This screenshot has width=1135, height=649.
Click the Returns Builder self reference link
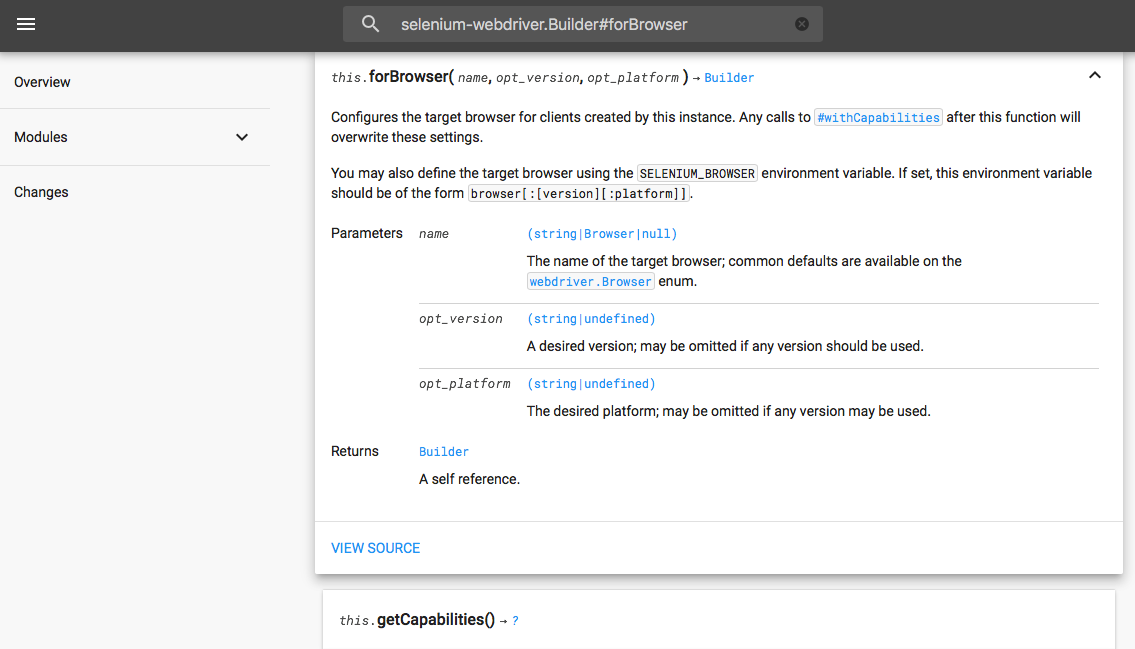(443, 451)
